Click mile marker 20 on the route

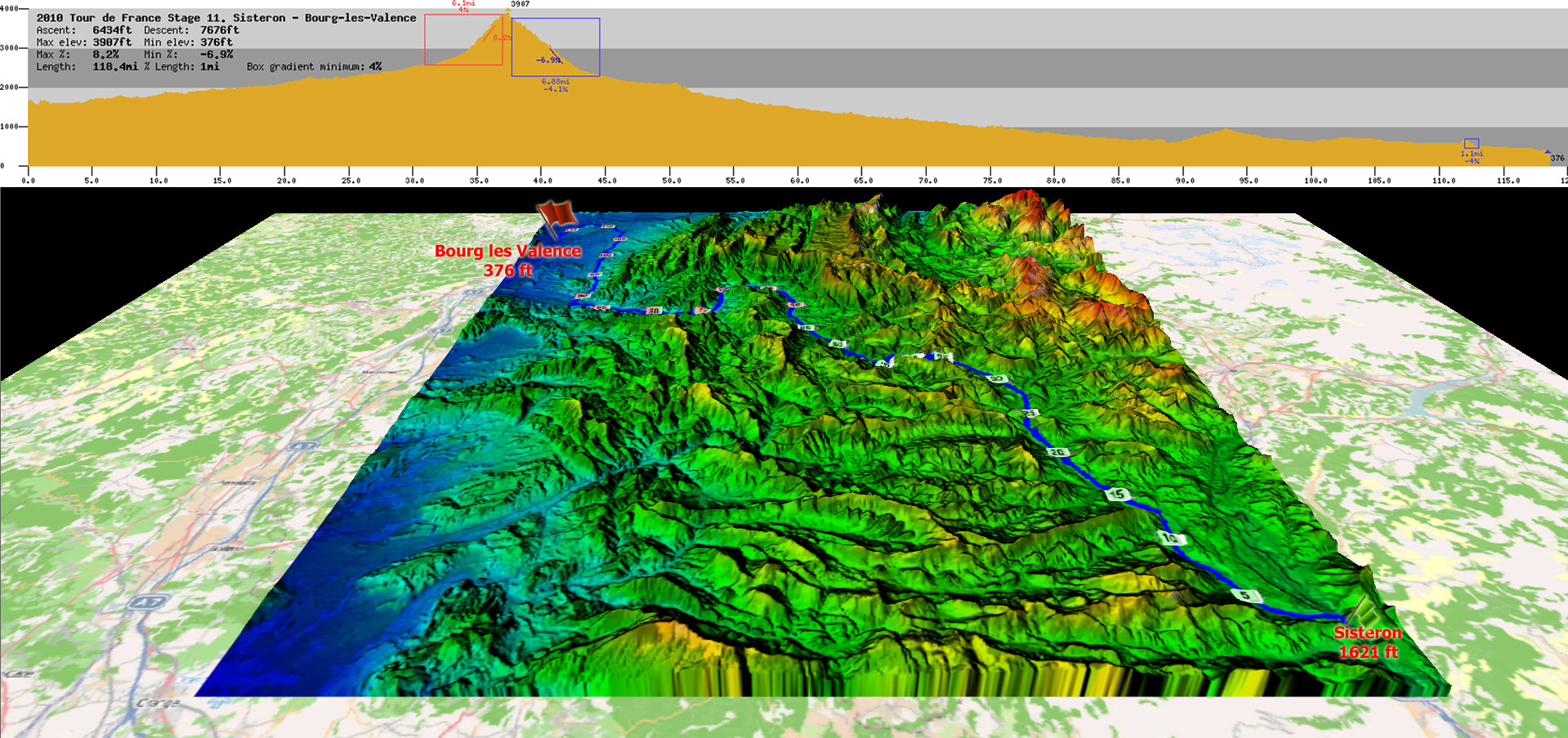pos(1057,452)
